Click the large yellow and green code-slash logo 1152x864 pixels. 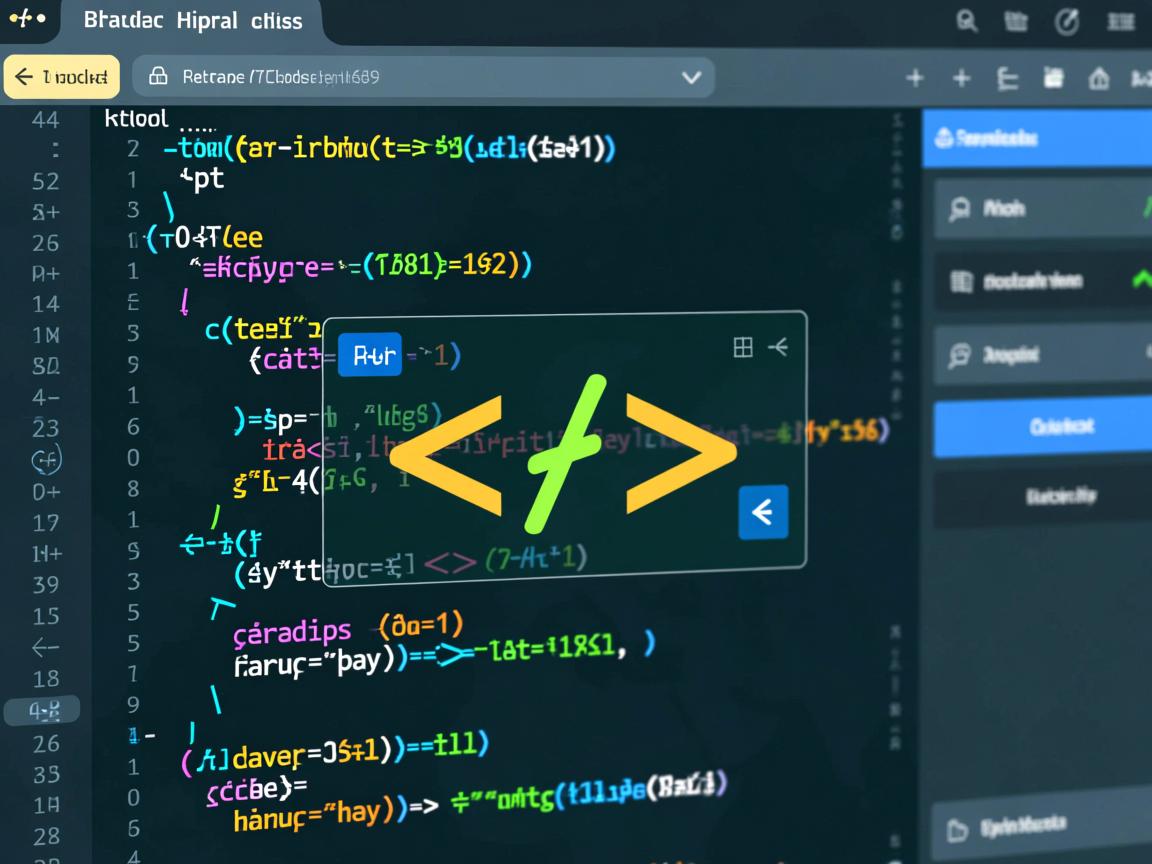click(564, 446)
